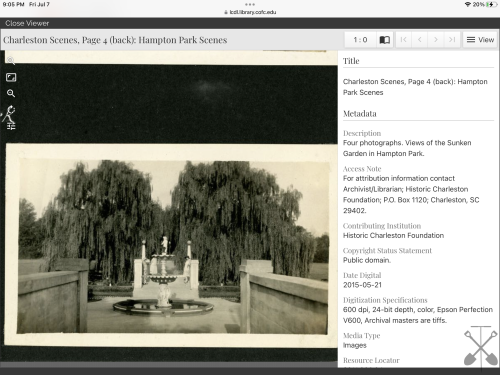Tap the three dots multitasking menu
Viewport: 500px width, 375px height.
pos(250,4)
